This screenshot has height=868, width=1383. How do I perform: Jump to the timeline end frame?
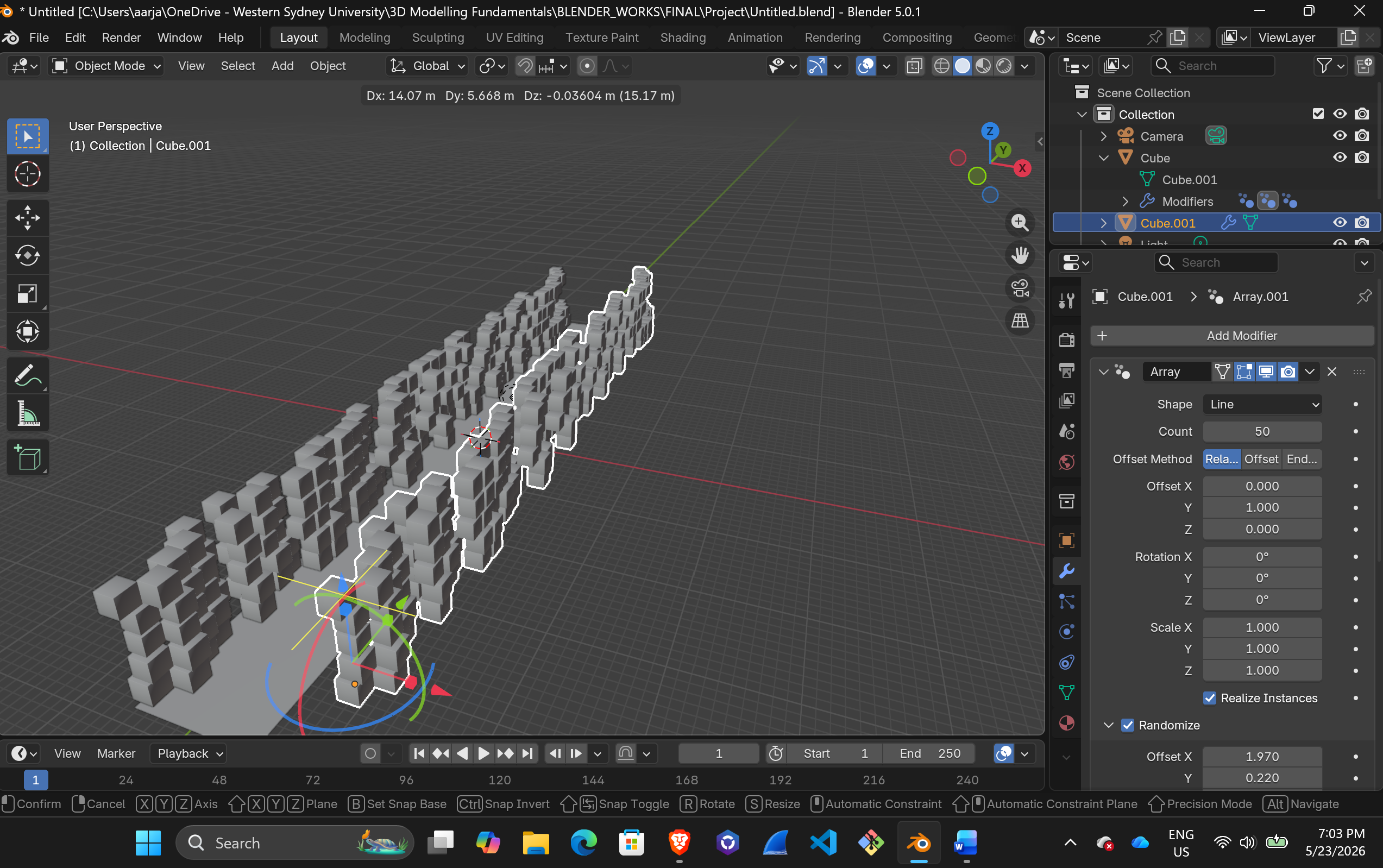[527, 753]
